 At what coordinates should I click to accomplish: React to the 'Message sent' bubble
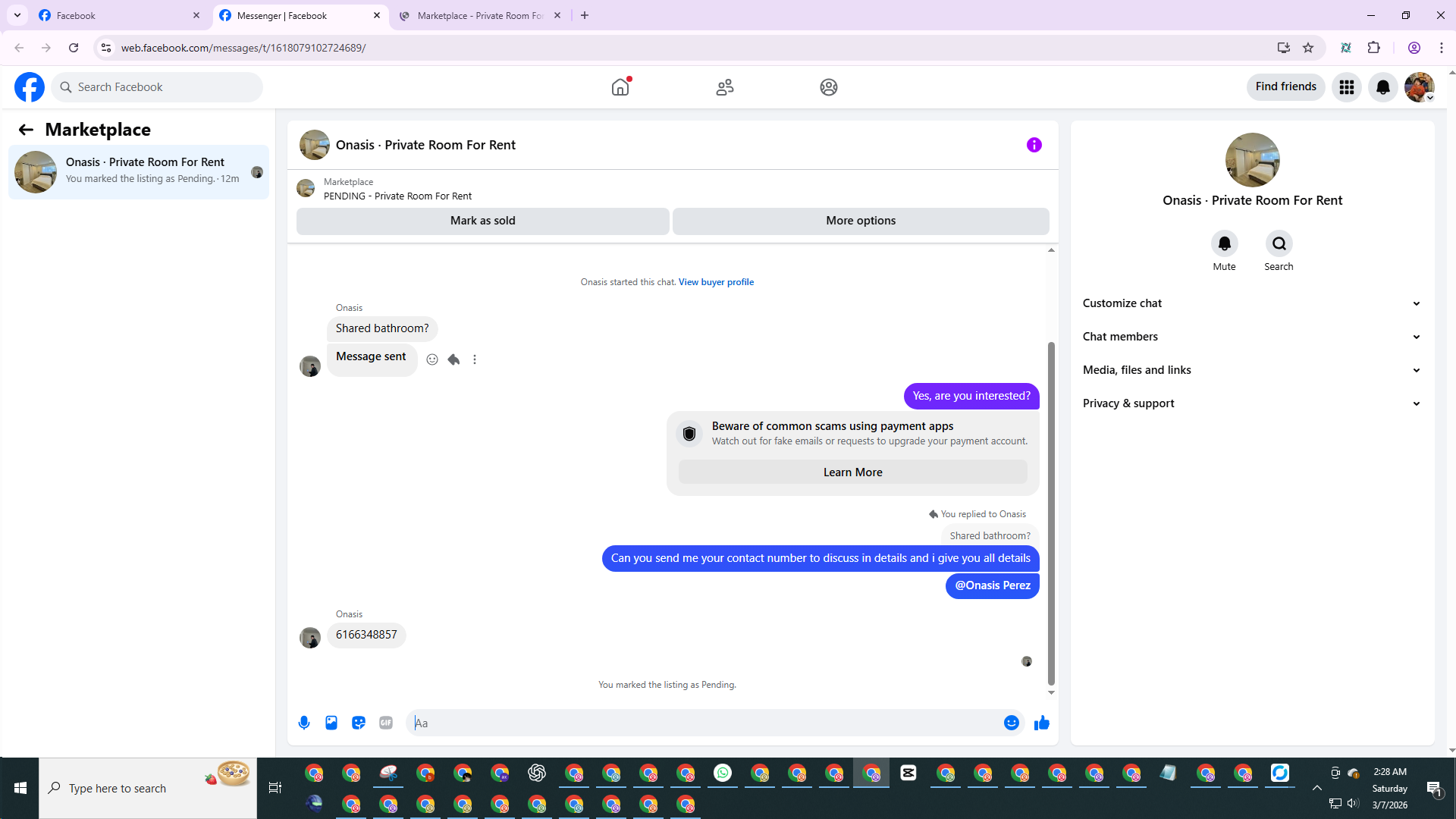click(432, 359)
